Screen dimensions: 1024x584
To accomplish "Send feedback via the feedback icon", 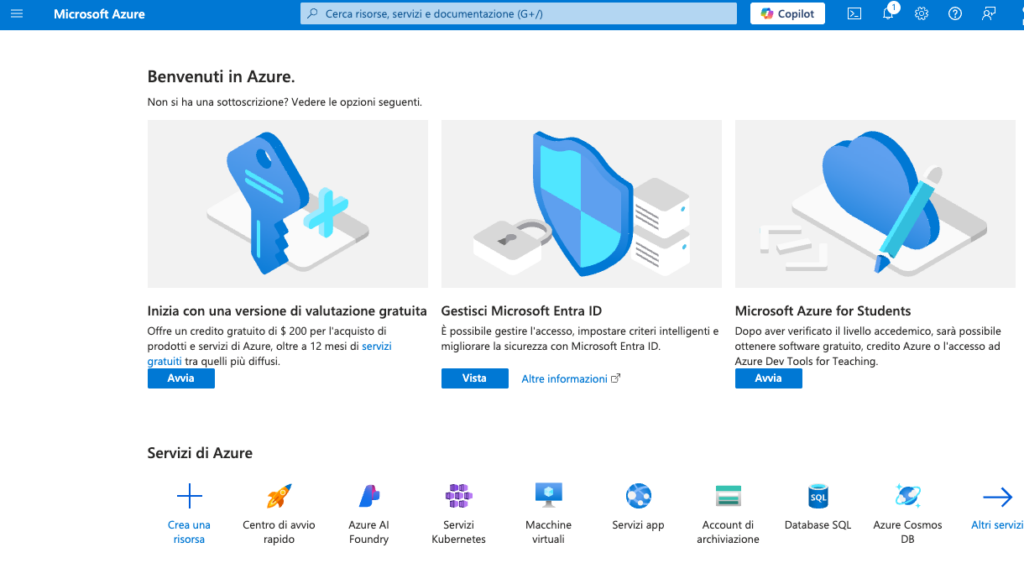I will point(987,13).
